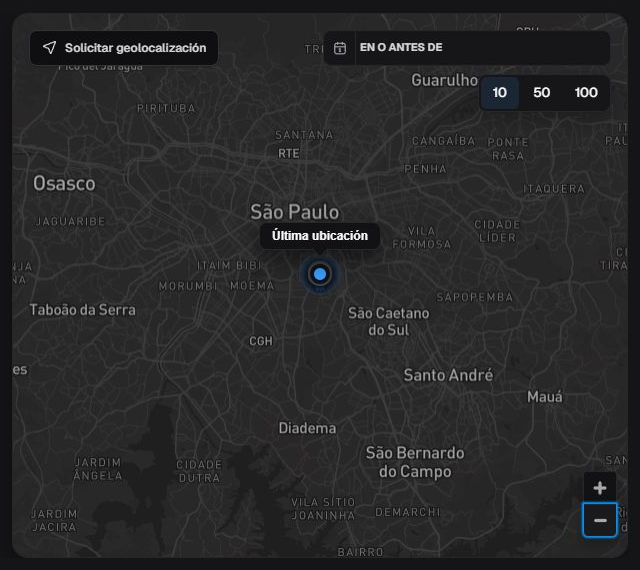Click the PONTE RASA label

(508, 149)
